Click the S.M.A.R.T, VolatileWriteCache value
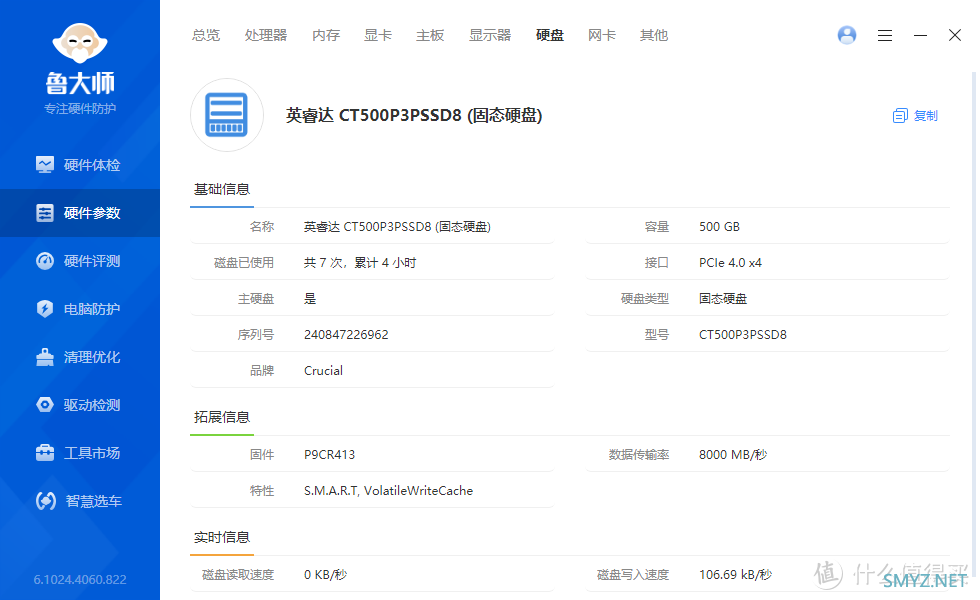 [388, 491]
